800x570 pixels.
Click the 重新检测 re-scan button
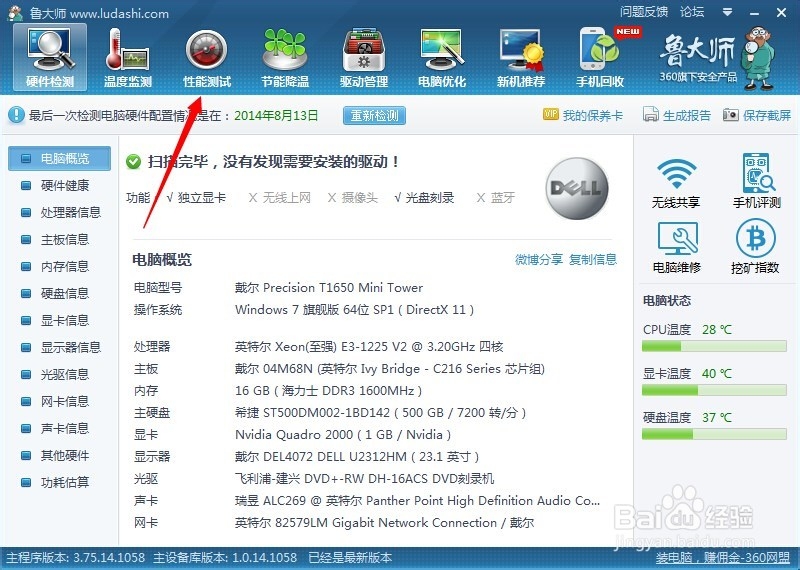click(x=374, y=115)
